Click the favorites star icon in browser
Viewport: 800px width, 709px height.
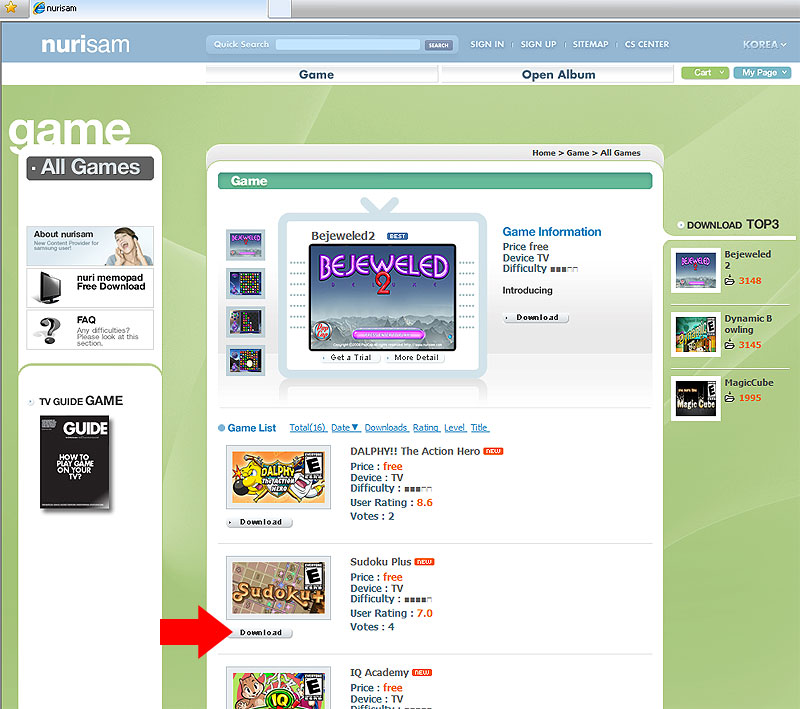(x=11, y=8)
